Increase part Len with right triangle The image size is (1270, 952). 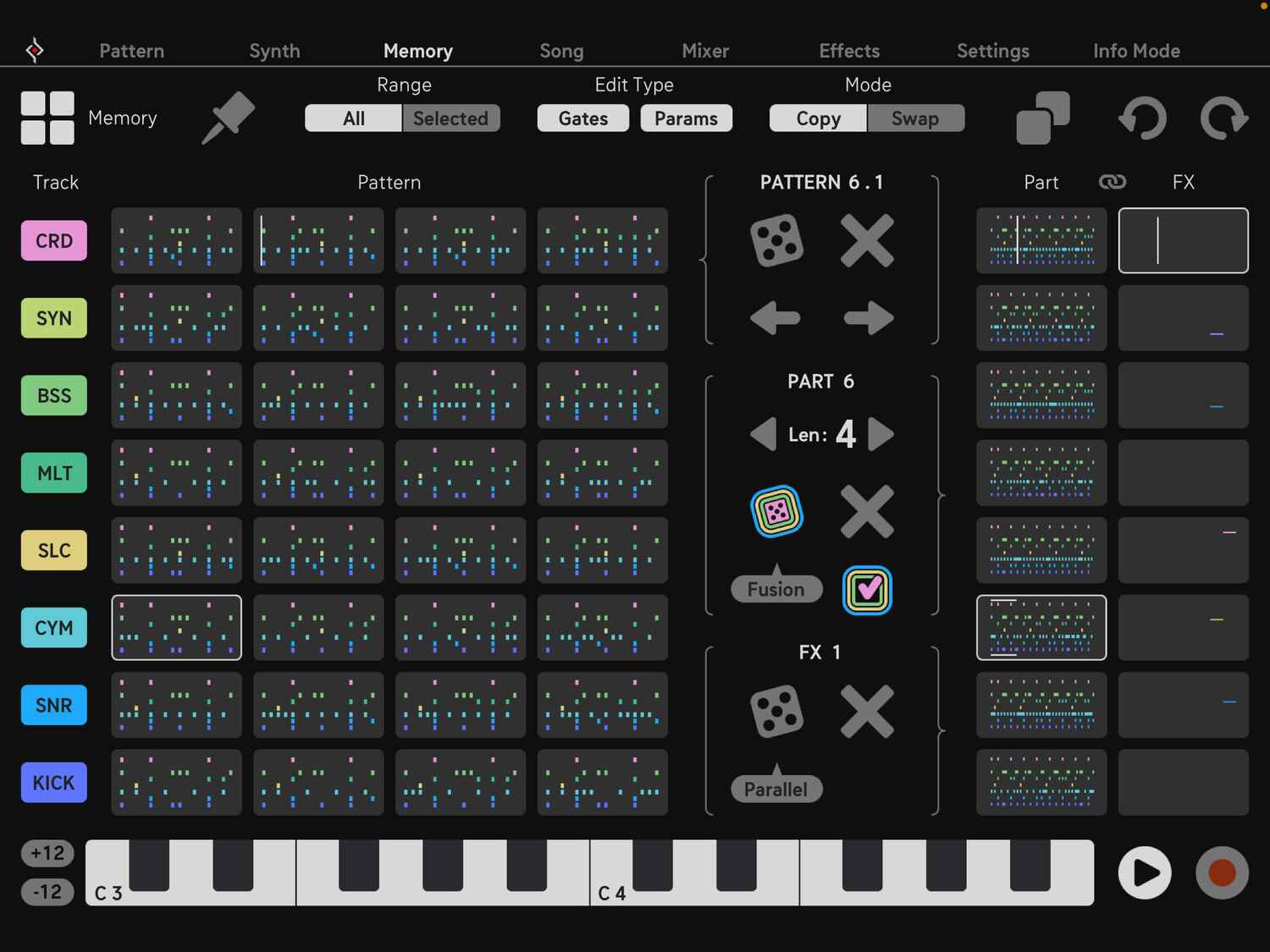tap(881, 434)
